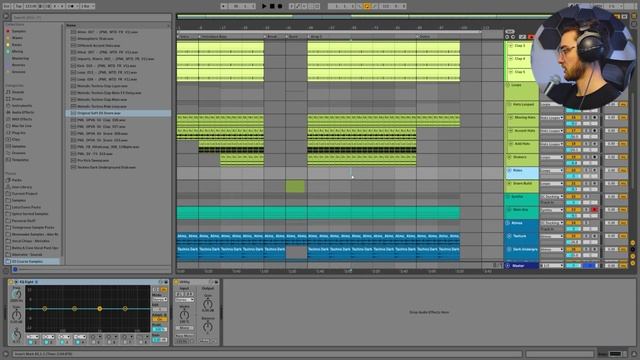Open band 1 filter type chooser
The height and width of the screenshot is (360, 640).
33,337
